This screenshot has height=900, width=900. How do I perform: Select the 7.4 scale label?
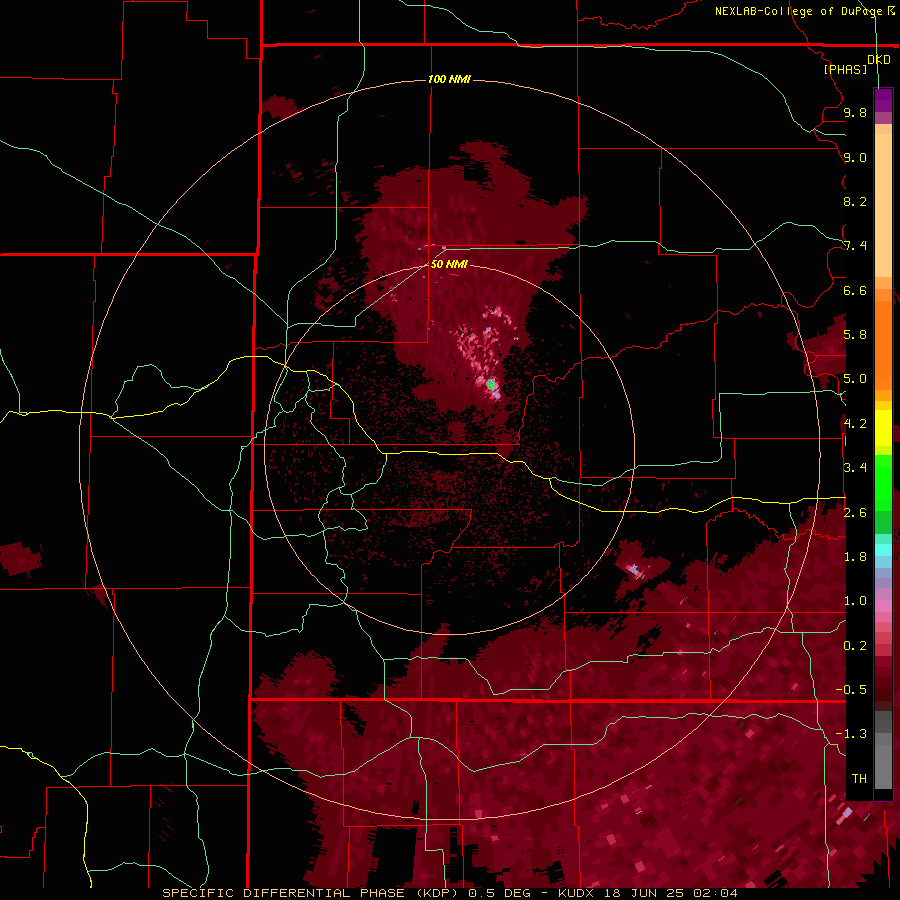(855, 246)
